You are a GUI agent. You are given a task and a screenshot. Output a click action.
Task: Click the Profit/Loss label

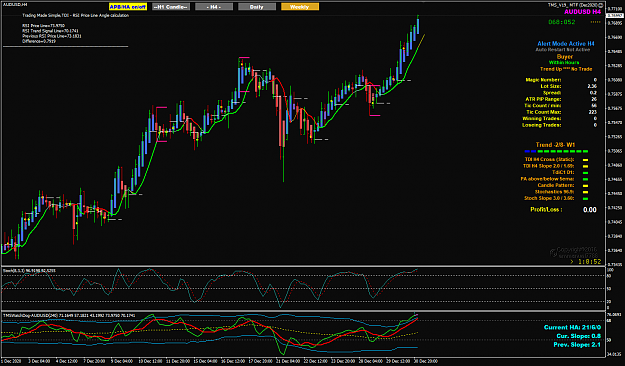tap(546, 209)
